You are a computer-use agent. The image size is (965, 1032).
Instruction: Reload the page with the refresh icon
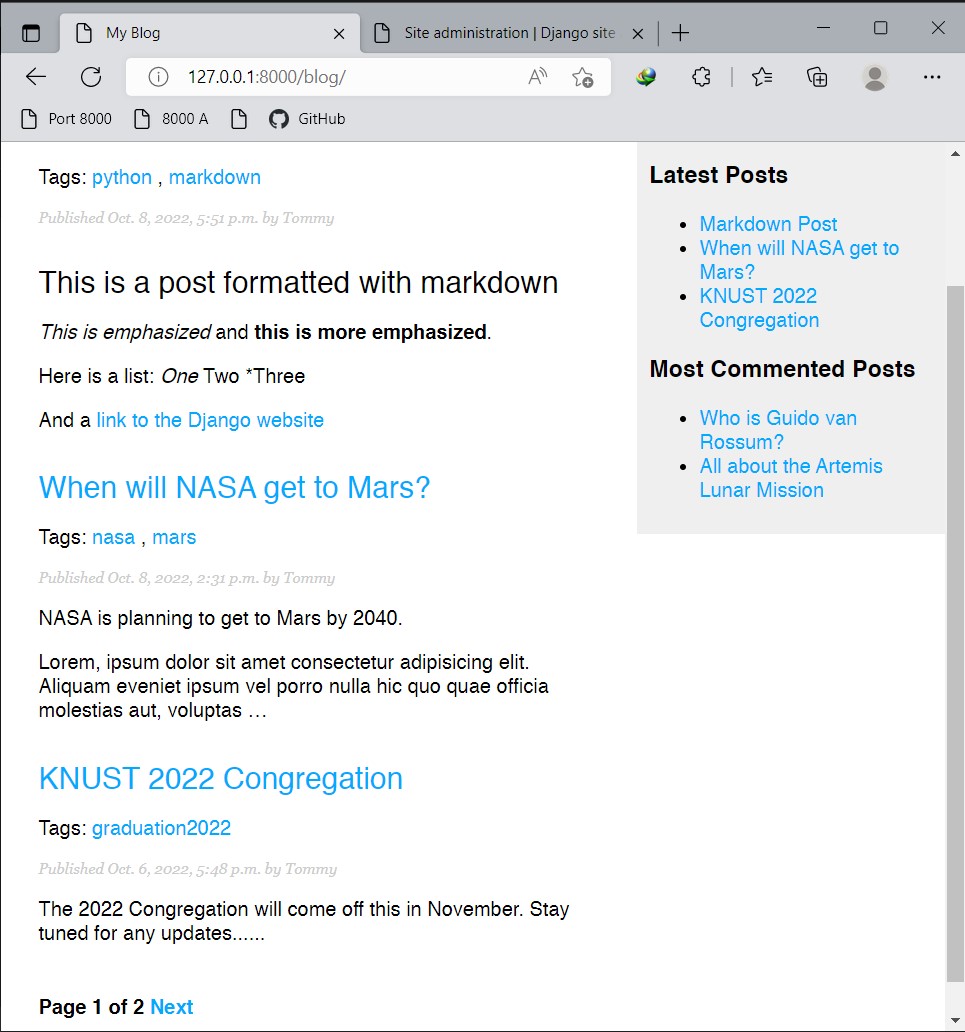point(91,77)
